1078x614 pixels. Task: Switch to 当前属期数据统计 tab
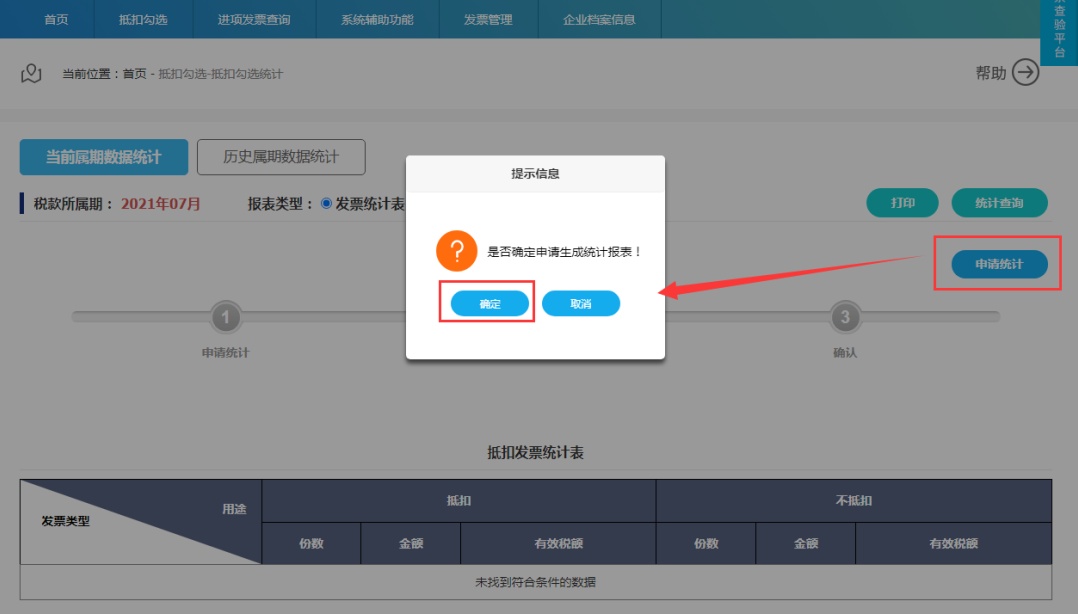click(104, 157)
